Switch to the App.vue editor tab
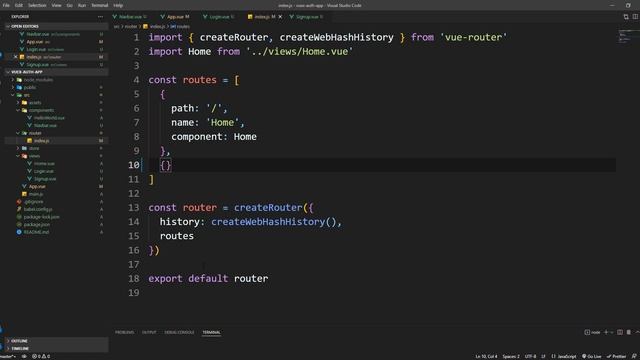Viewport: 640px width, 360px height. point(176,17)
